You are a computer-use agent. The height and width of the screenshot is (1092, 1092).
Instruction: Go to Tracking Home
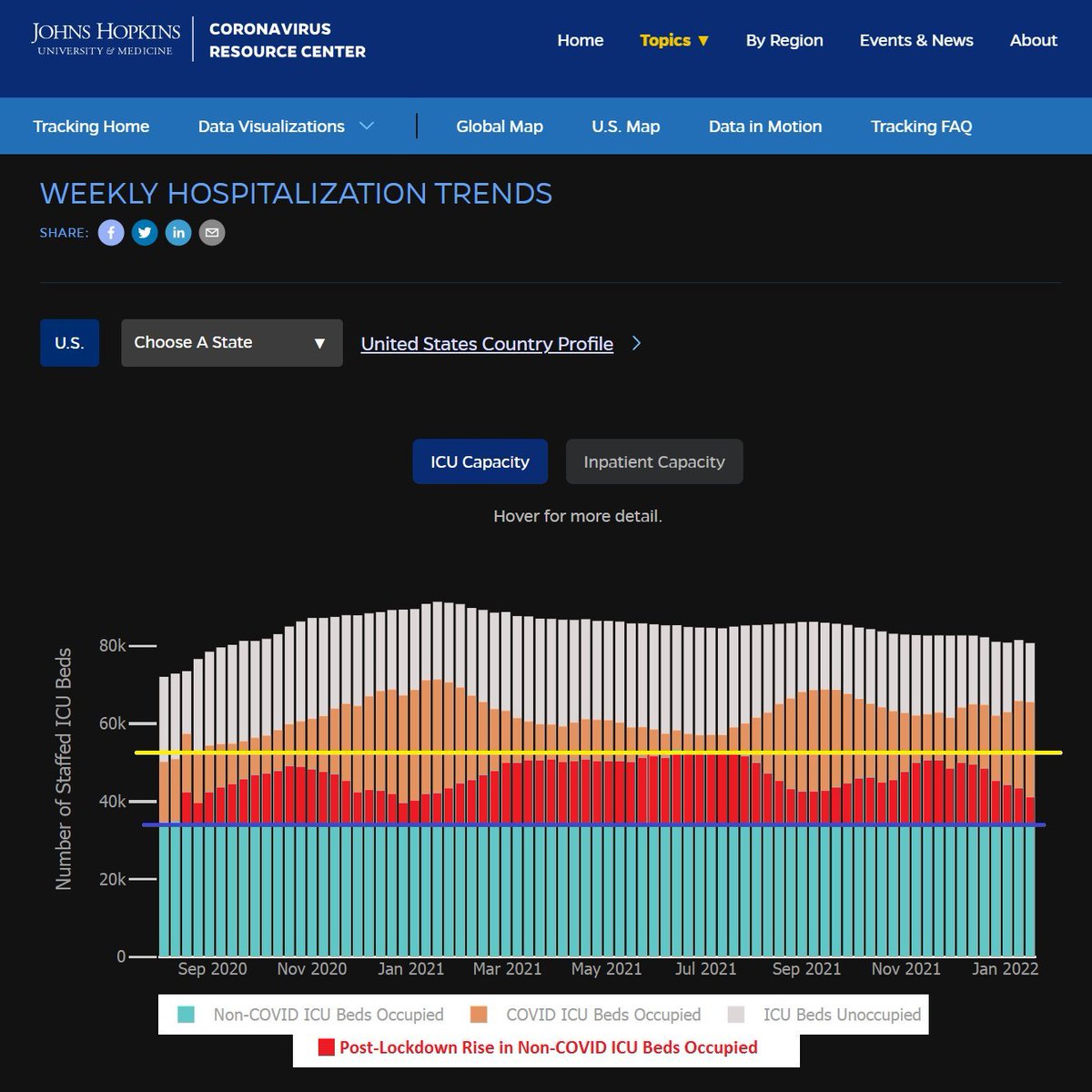coord(91,126)
